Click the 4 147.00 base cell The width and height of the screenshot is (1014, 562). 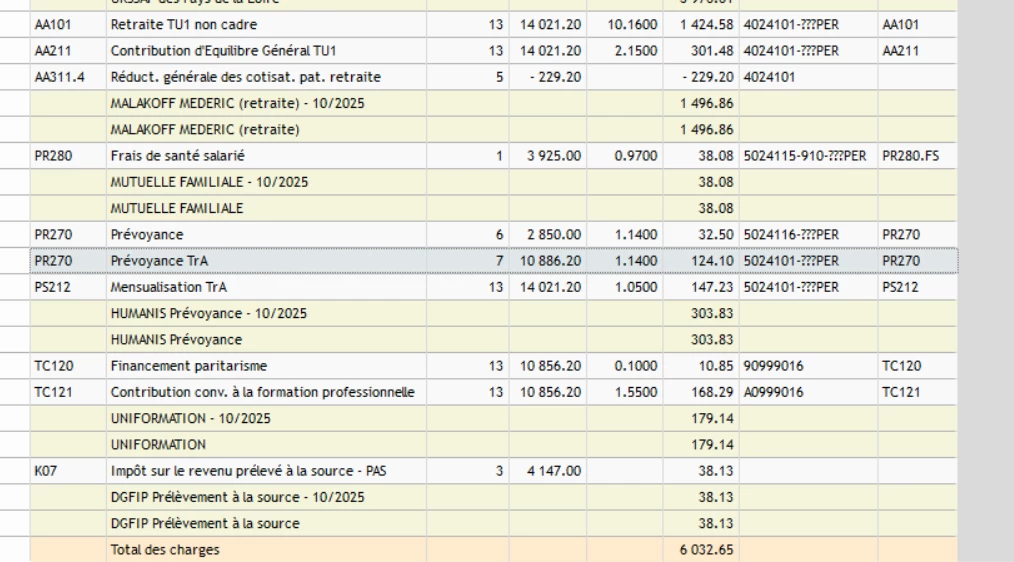point(548,471)
